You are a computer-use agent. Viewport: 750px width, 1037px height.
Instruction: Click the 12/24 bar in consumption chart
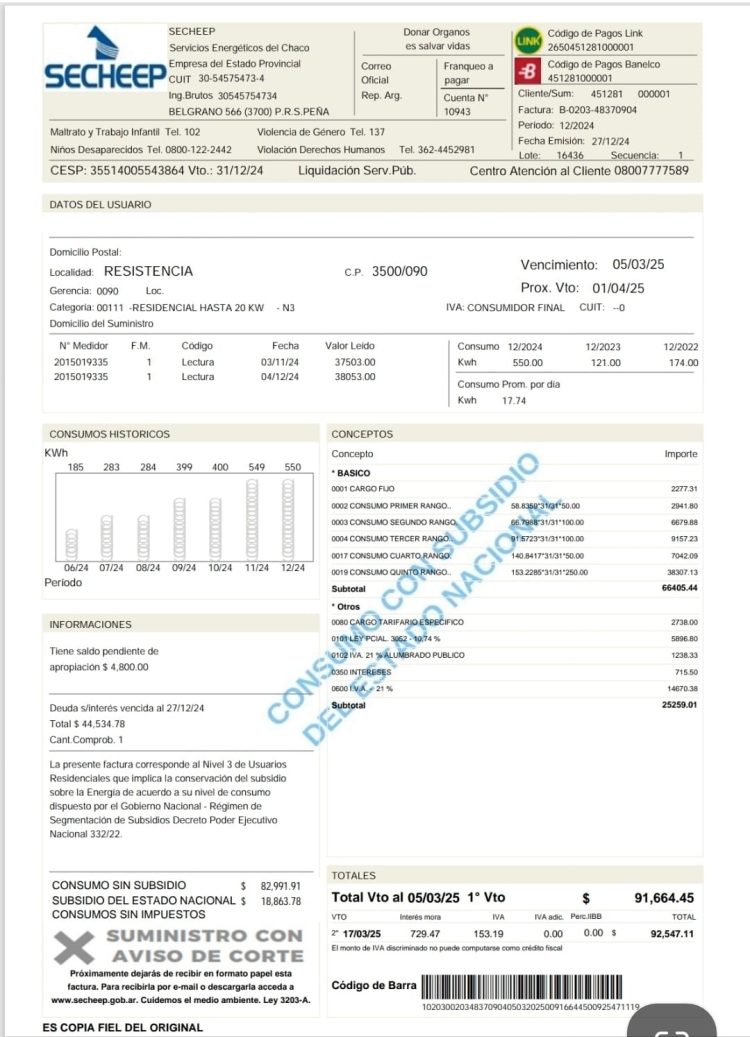pyautogui.click(x=292, y=522)
